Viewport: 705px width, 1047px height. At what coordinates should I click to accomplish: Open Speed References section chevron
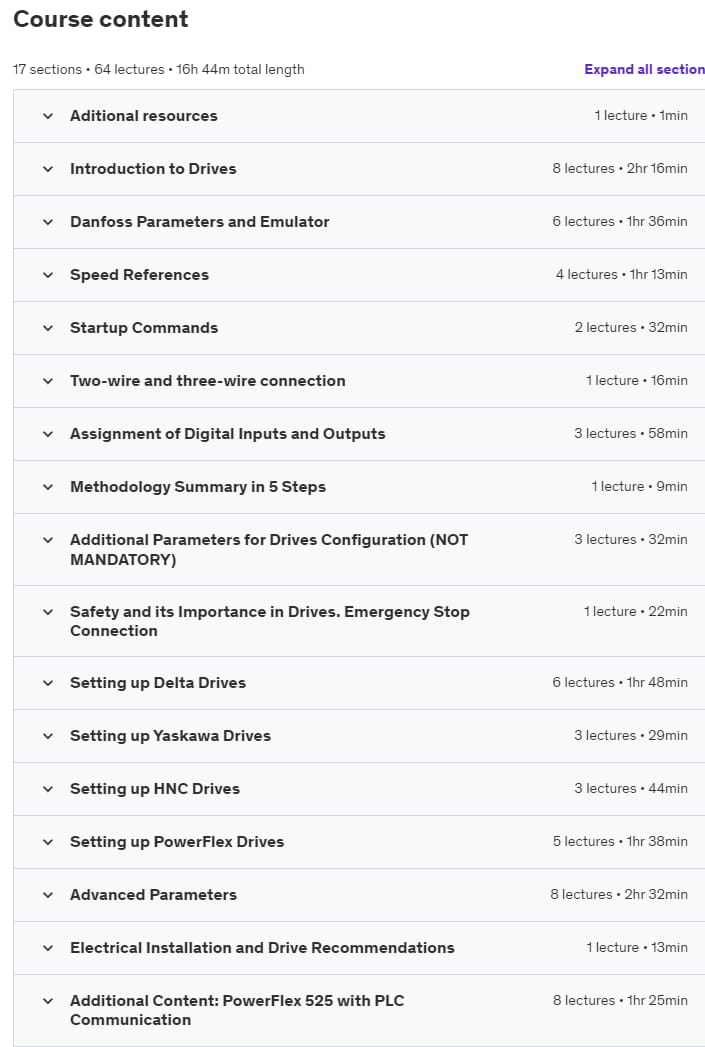(48, 275)
